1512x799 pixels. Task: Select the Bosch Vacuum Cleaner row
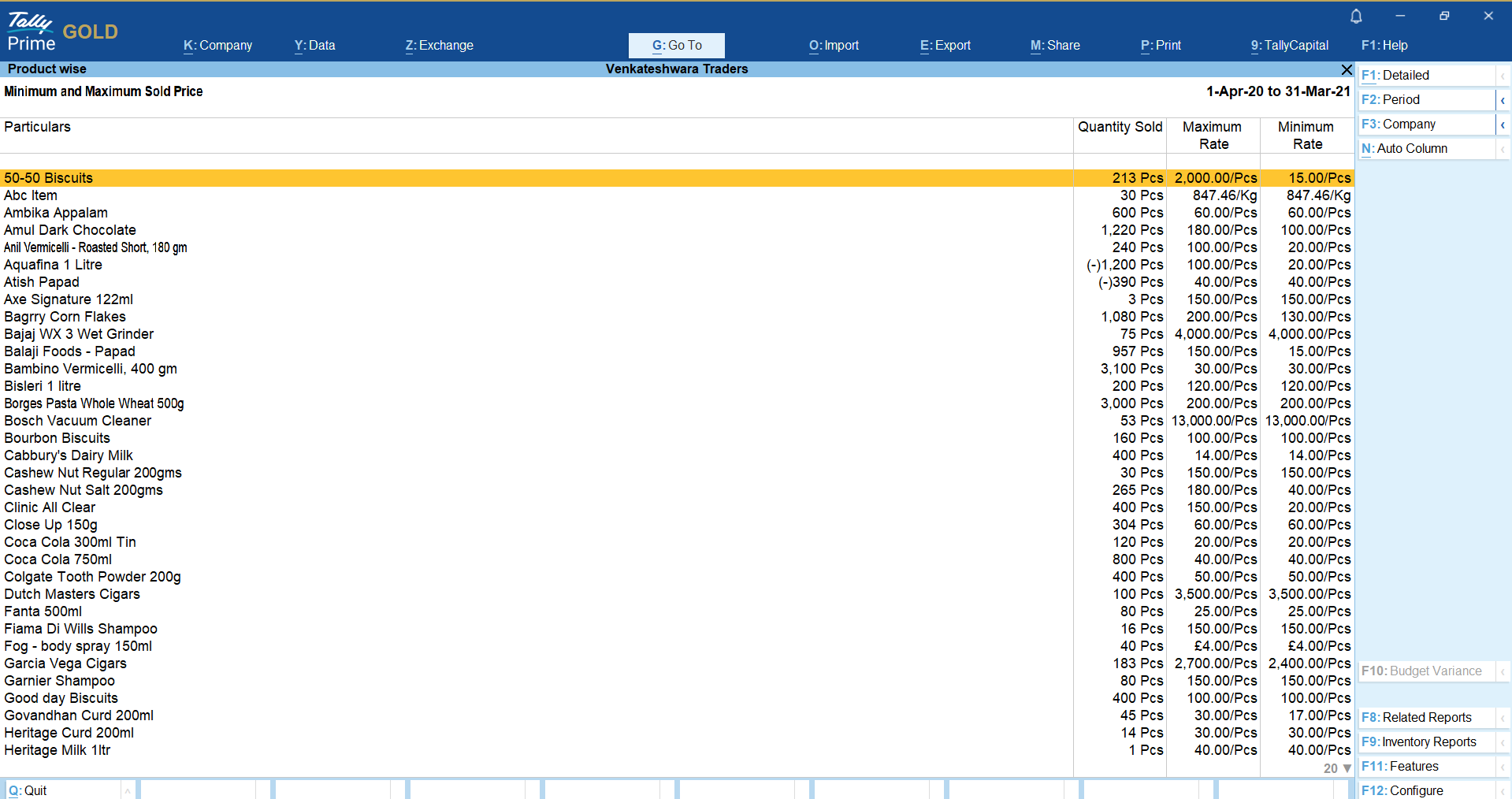(x=77, y=421)
